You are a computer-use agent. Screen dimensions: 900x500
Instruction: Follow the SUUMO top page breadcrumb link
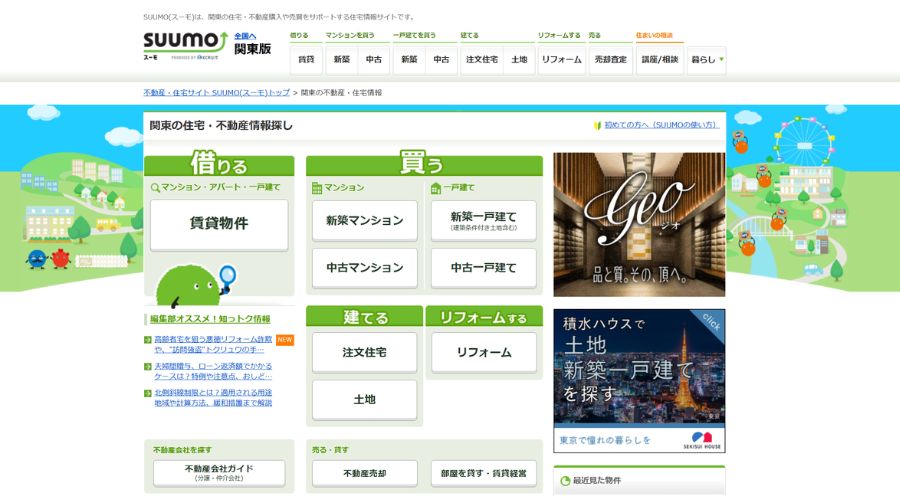pyautogui.click(x=216, y=92)
